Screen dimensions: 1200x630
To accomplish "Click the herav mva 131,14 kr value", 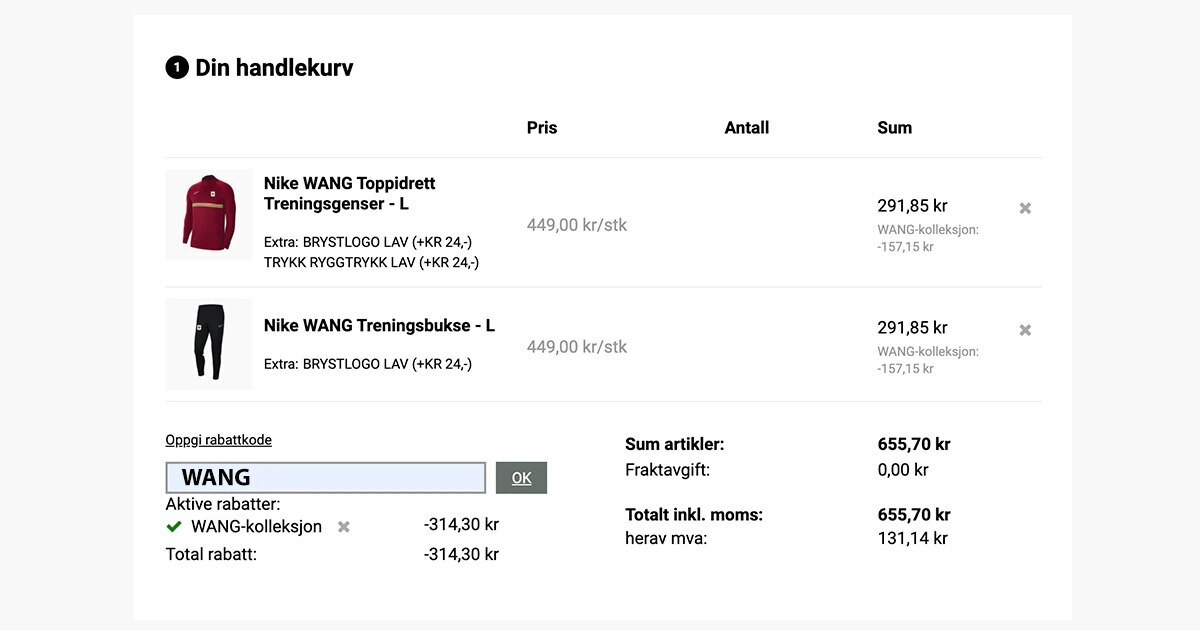I will click(x=912, y=539).
